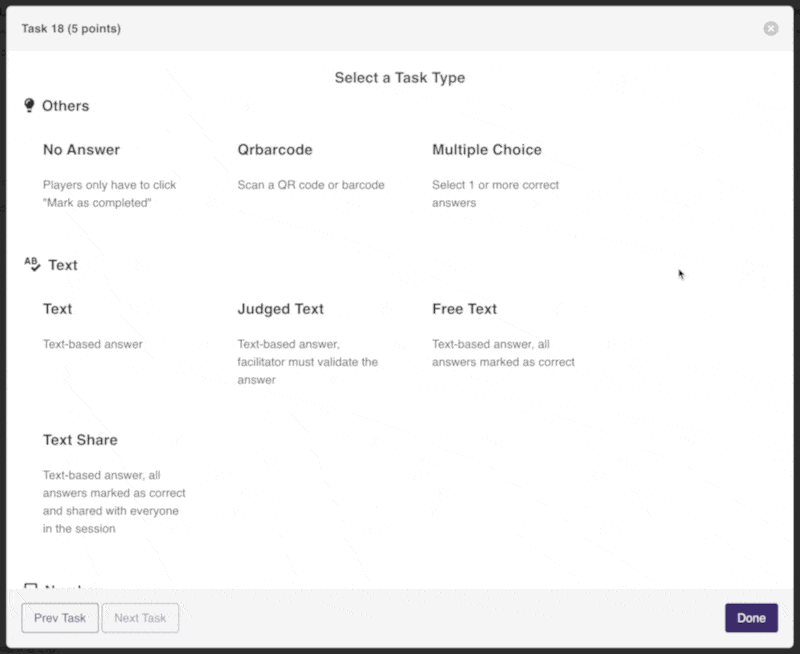Viewport: 800px width, 654px height.
Task: Click the AB checkmark icon beside Text
Action: (x=31, y=264)
